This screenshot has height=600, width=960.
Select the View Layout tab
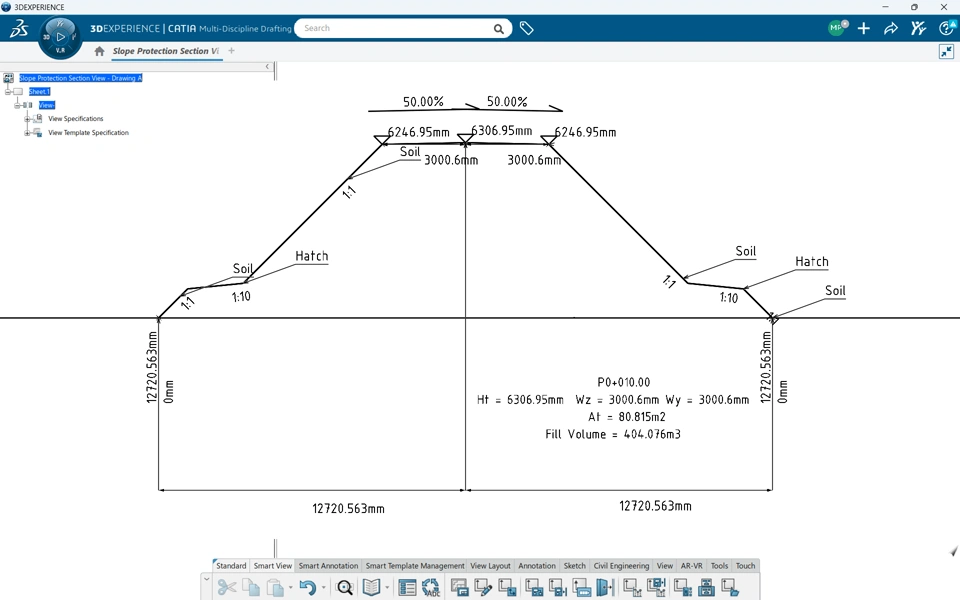[x=490, y=566]
